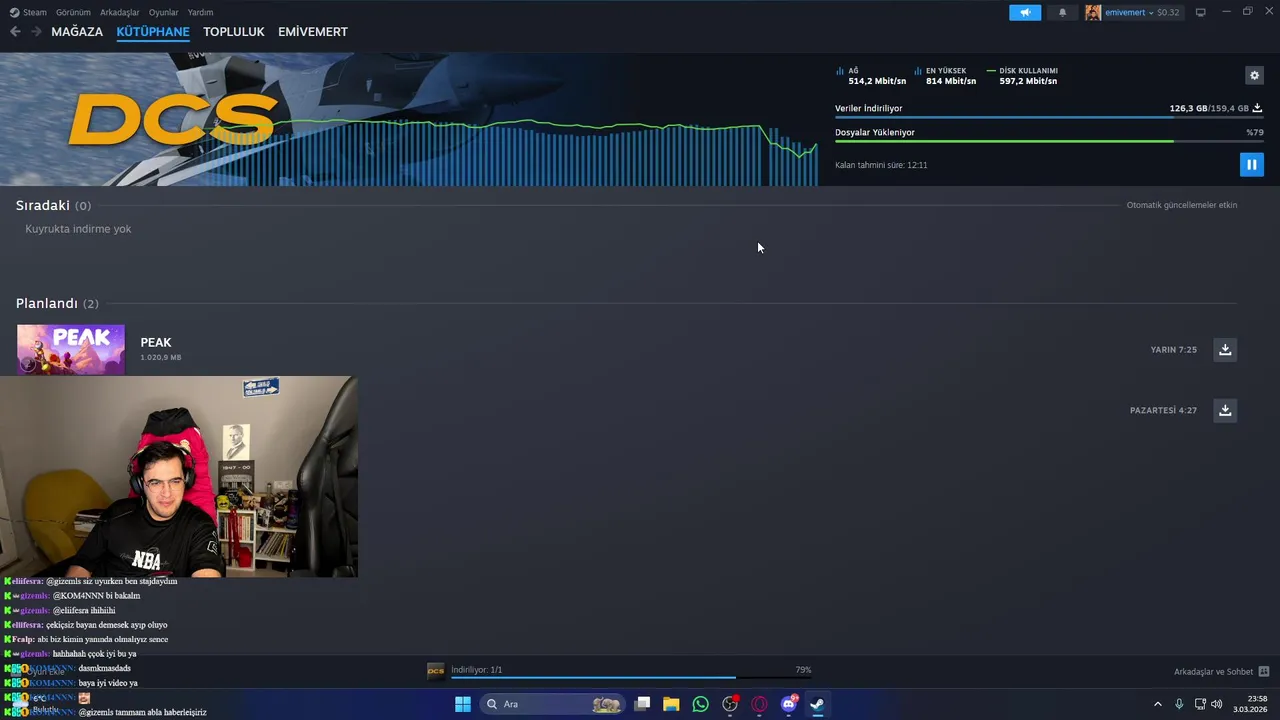Go forward with the right arrow

tap(36, 32)
